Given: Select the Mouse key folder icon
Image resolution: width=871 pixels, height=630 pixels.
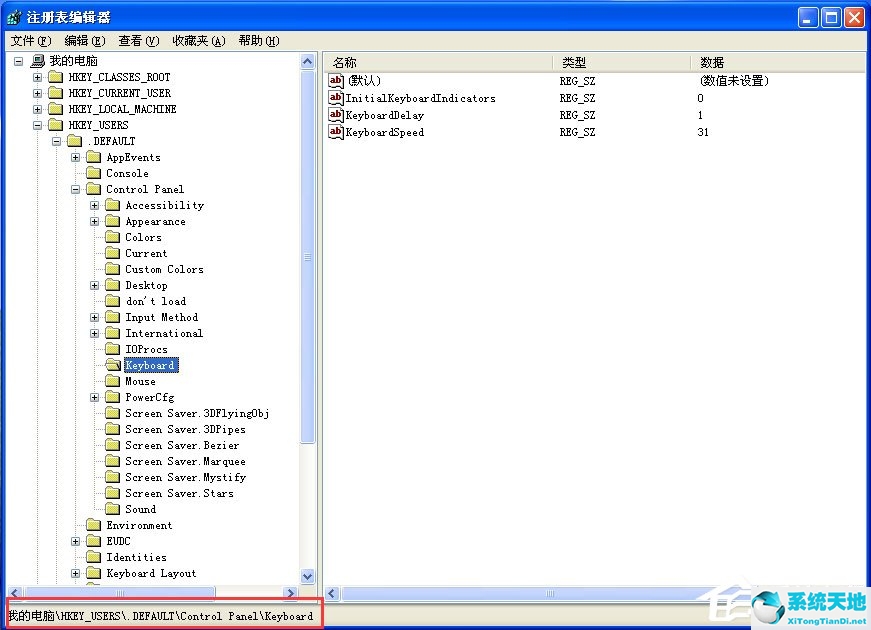Looking at the screenshot, I should [114, 381].
